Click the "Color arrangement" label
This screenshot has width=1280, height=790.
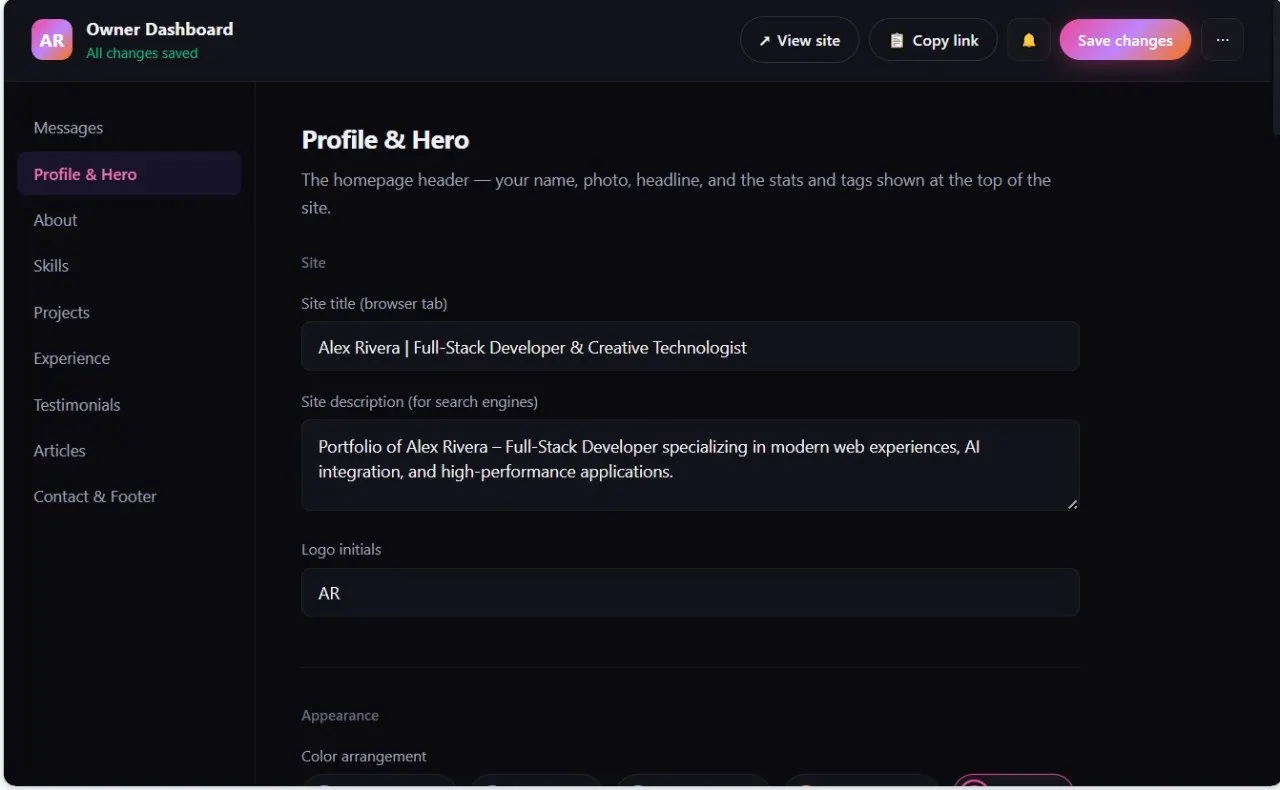click(364, 757)
